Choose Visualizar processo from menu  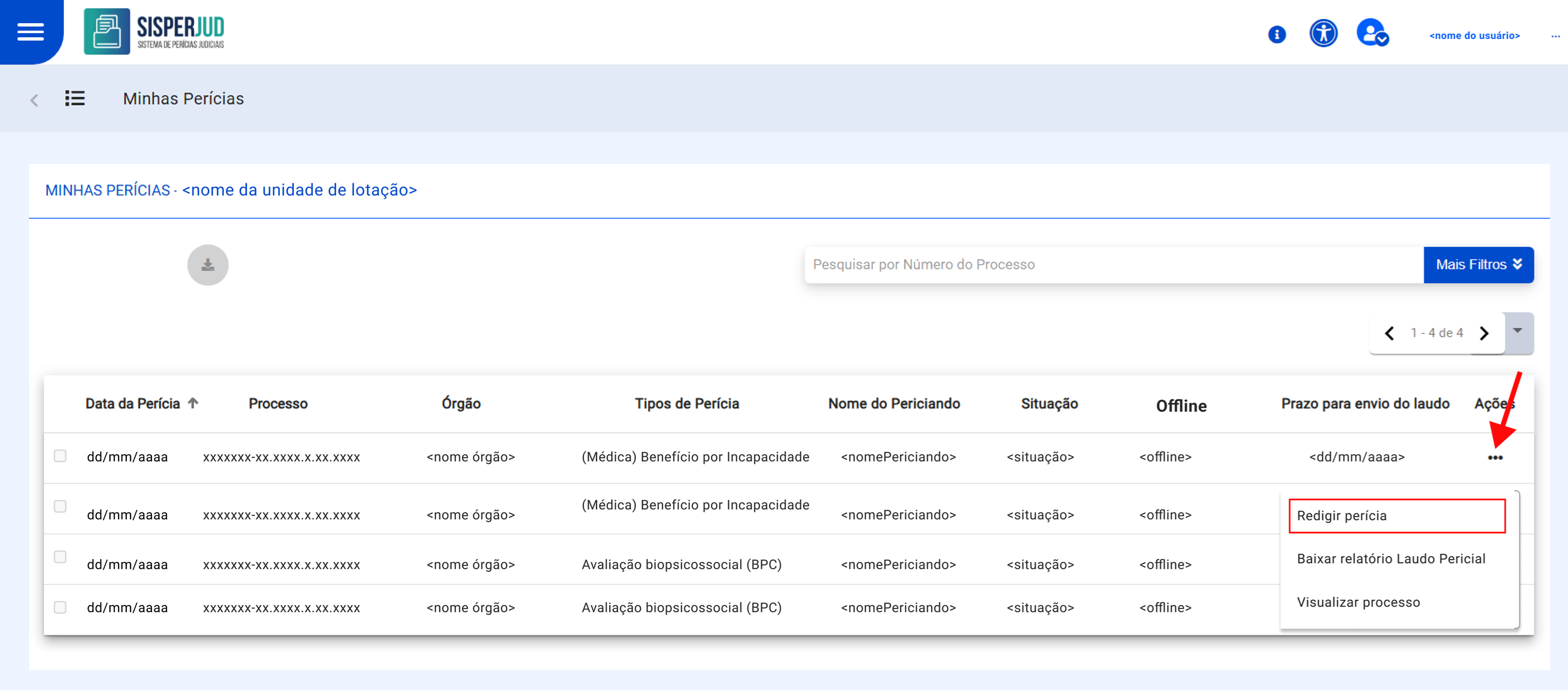(x=1358, y=602)
